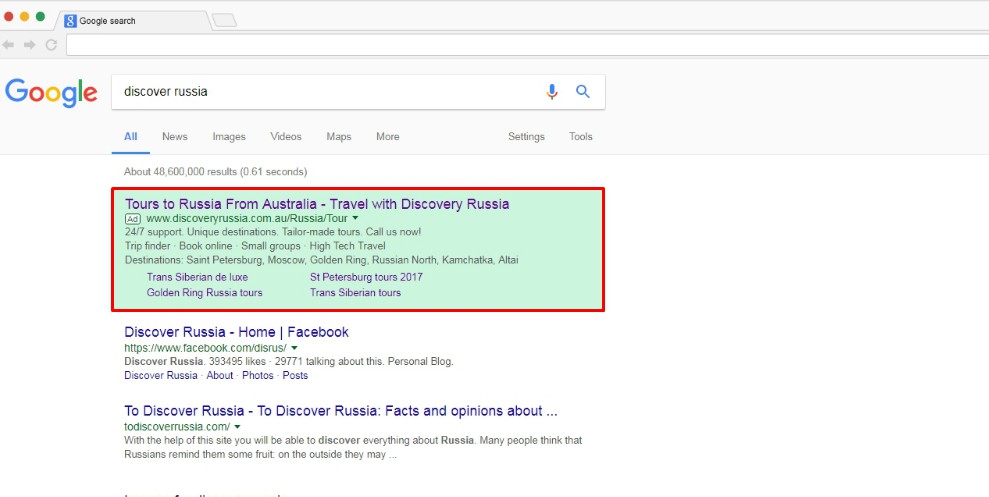Image resolution: width=989 pixels, height=497 pixels.
Task: Expand dropdown arrow beside todiscoverrussia.com URL
Action: (x=237, y=426)
